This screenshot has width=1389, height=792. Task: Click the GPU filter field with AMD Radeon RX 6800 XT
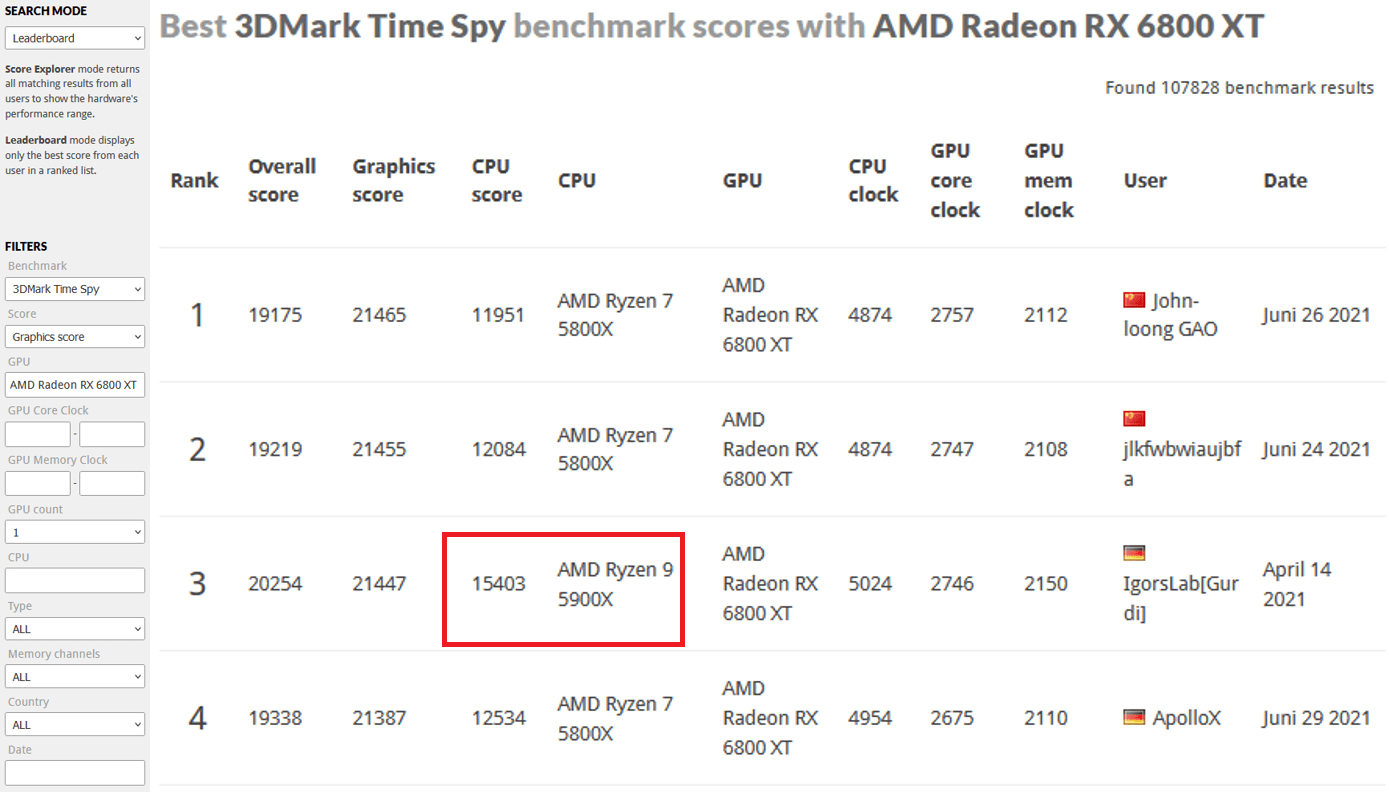(75, 385)
